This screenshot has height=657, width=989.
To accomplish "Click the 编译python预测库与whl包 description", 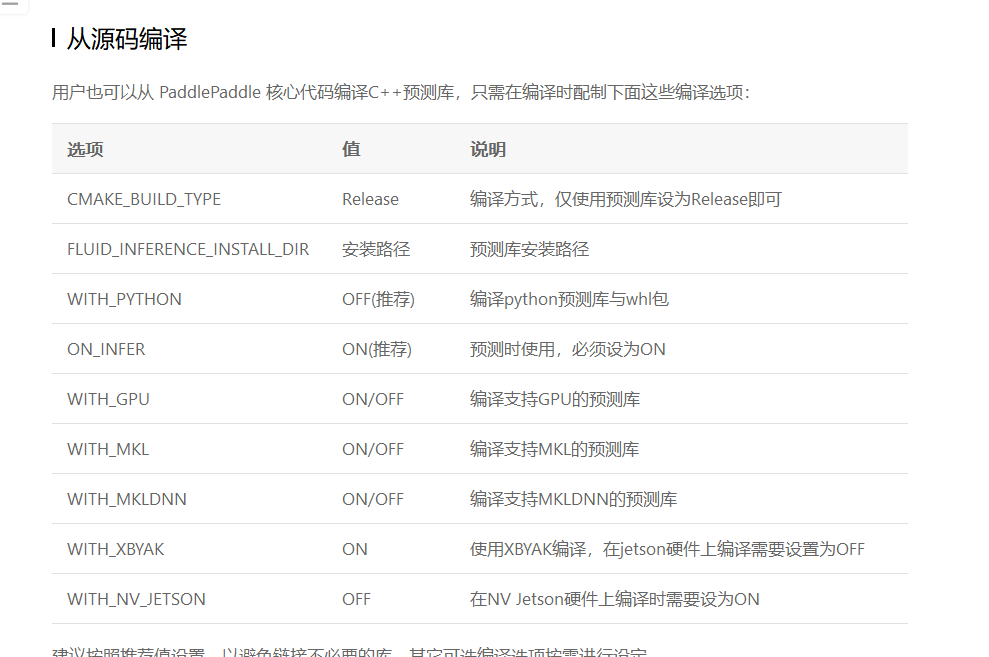I will (569, 299).
